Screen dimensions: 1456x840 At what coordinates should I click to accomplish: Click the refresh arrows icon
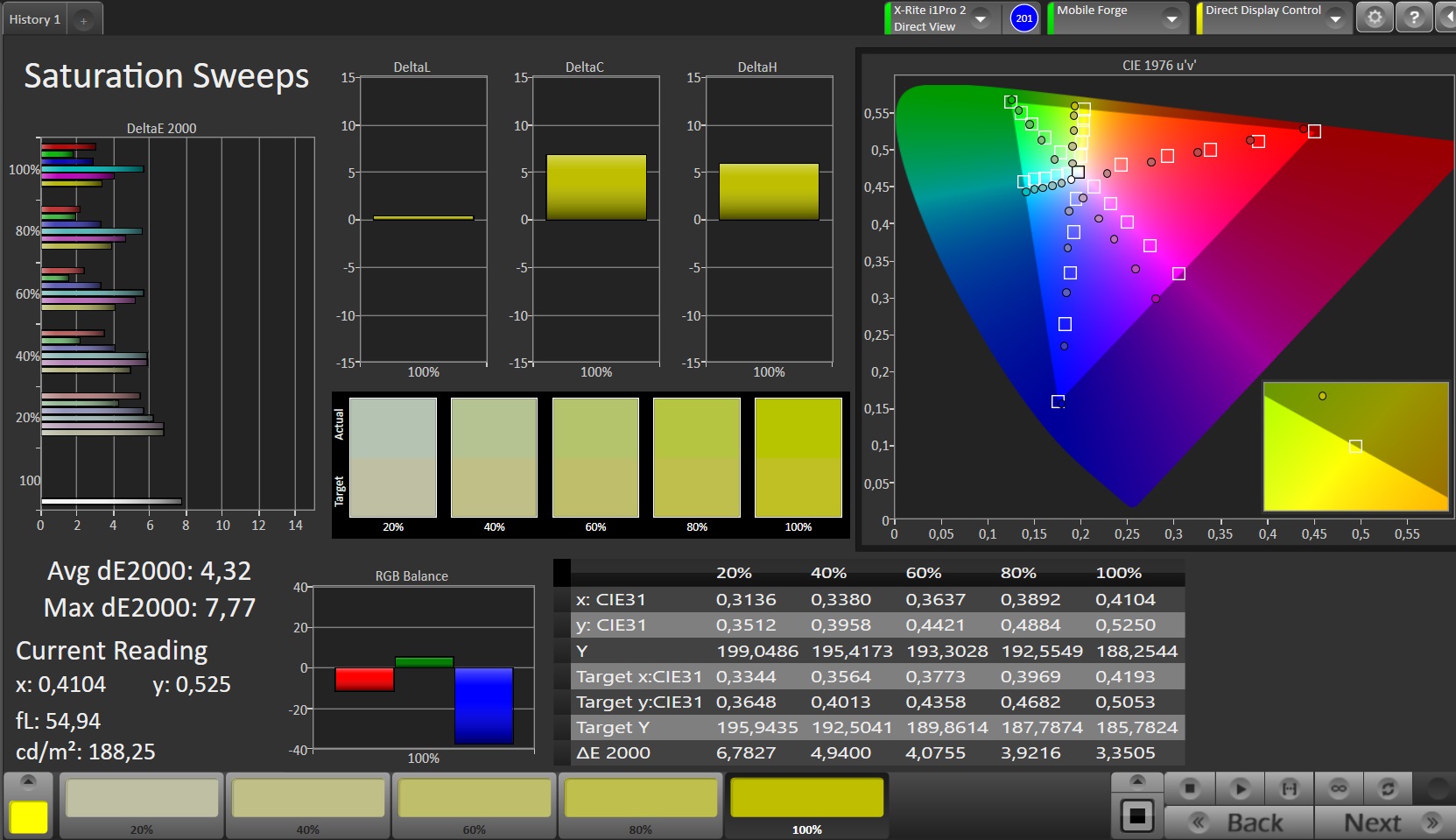(x=1388, y=788)
